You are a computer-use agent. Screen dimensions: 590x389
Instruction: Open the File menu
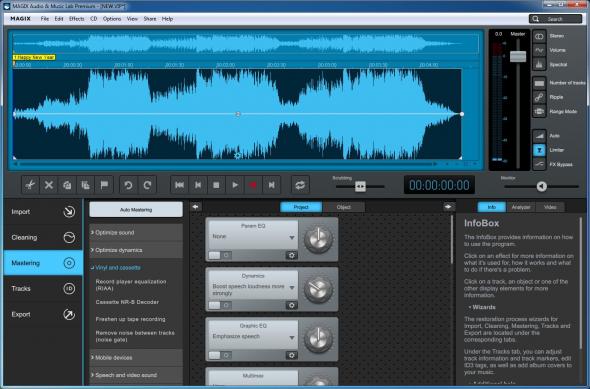pyautogui.click(x=45, y=19)
